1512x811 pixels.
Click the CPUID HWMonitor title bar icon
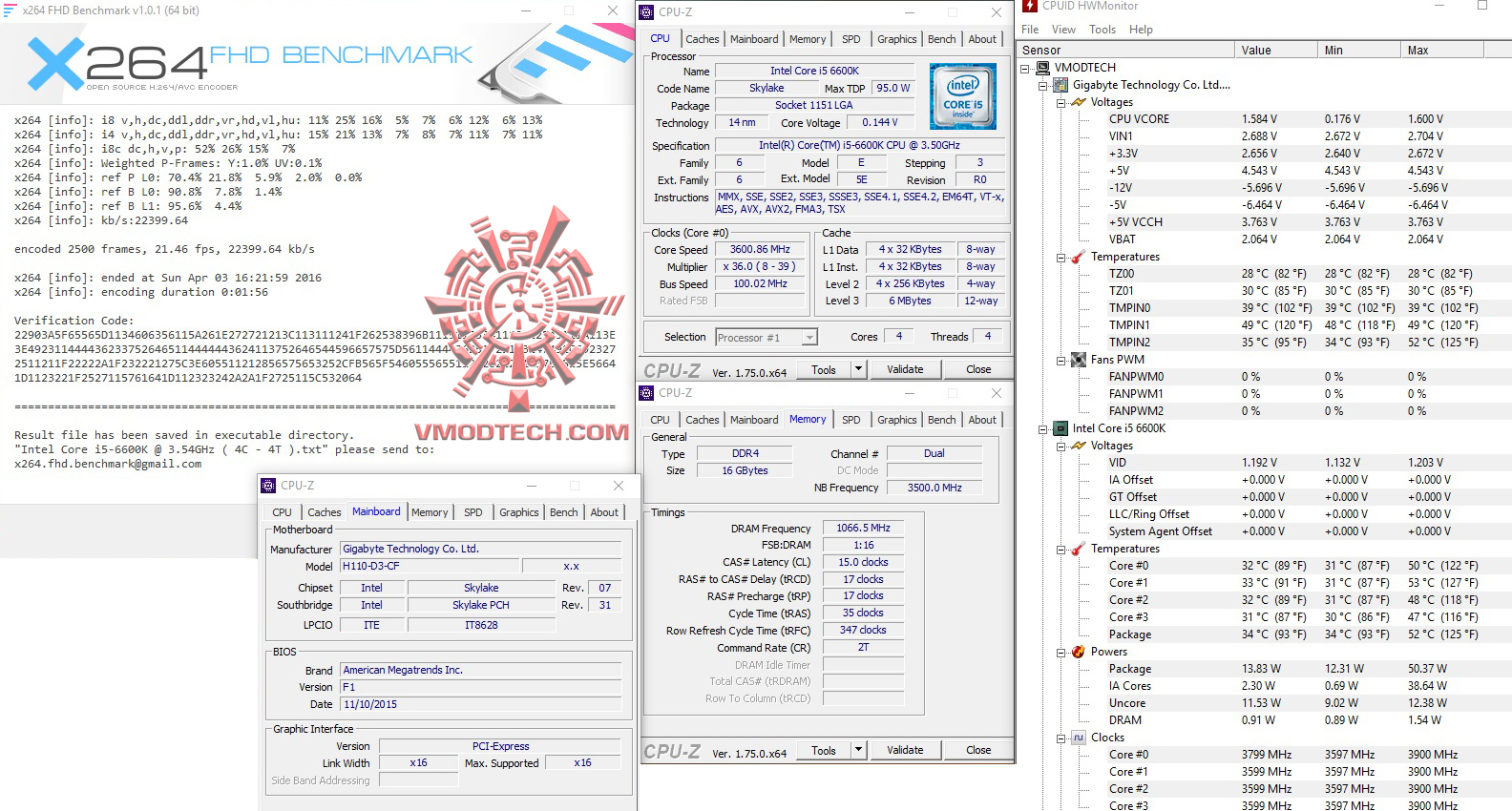tap(1029, 6)
